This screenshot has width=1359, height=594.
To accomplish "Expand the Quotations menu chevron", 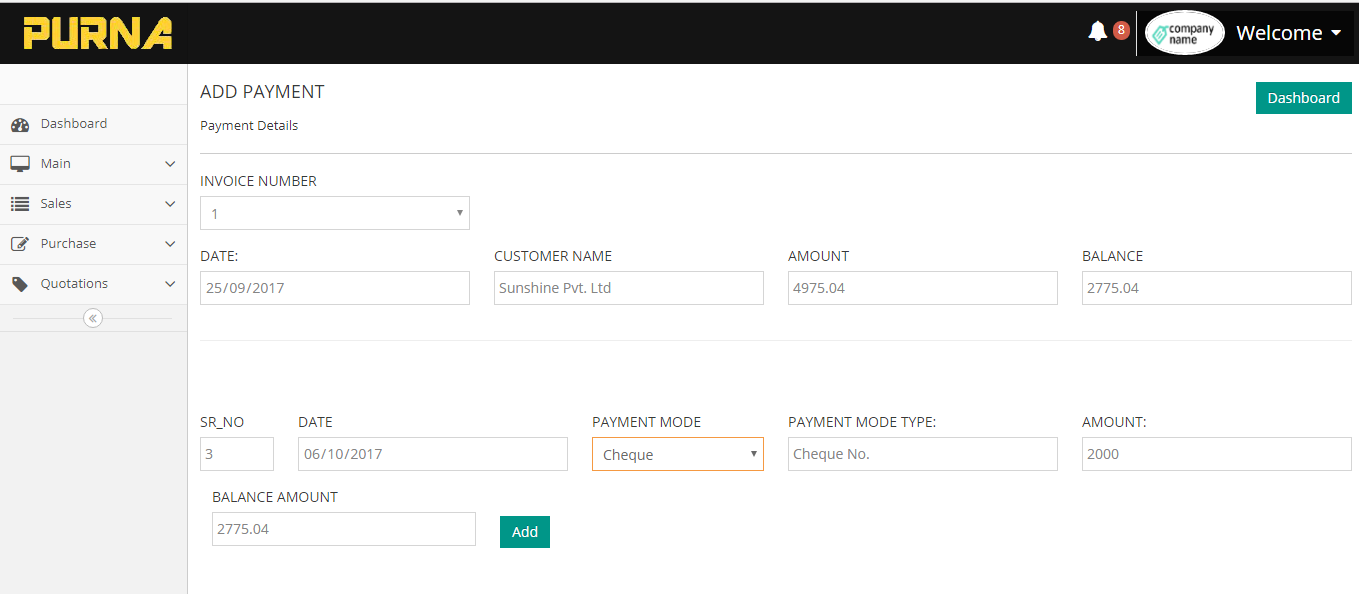I will pos(170,284).
